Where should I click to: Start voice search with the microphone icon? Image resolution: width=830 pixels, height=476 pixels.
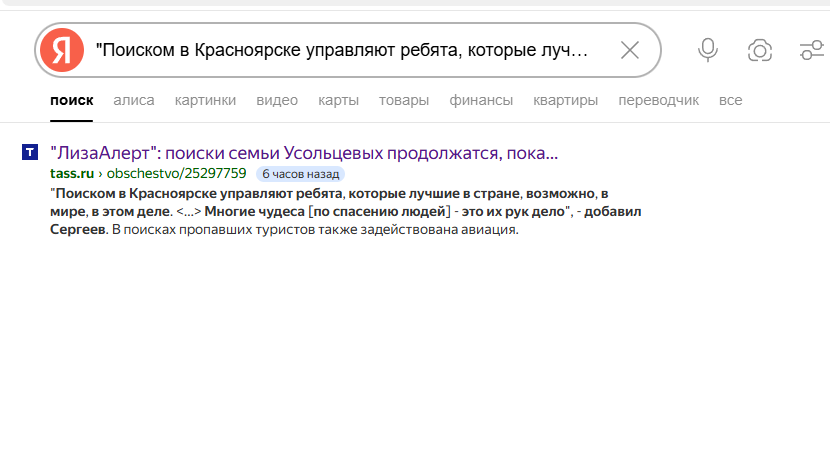708,50
